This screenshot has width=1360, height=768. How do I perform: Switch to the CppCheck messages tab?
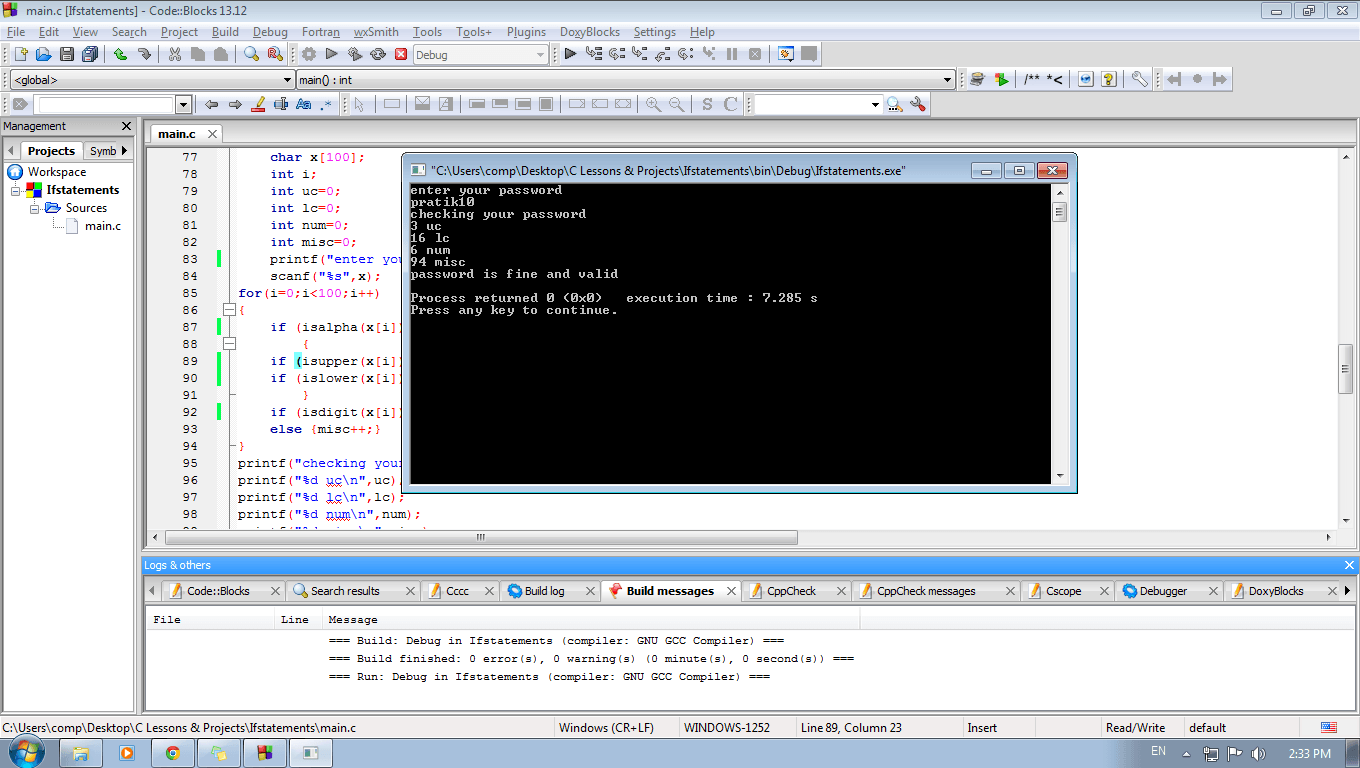point(926,591)
